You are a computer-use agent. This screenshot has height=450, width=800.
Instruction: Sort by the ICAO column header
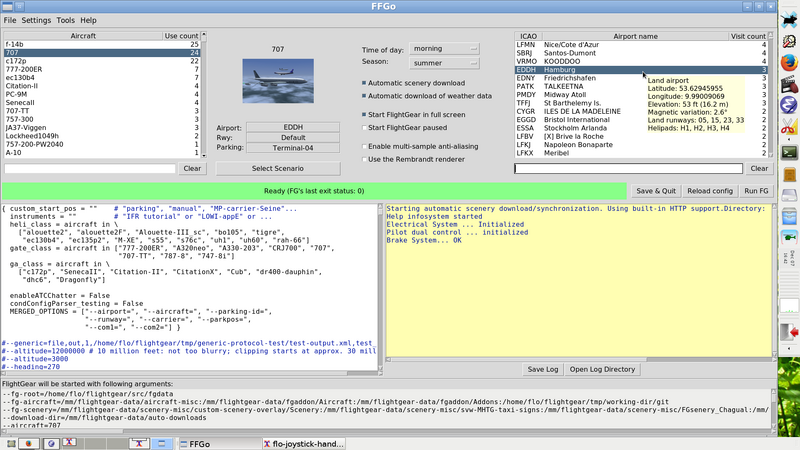click(528, 36)
